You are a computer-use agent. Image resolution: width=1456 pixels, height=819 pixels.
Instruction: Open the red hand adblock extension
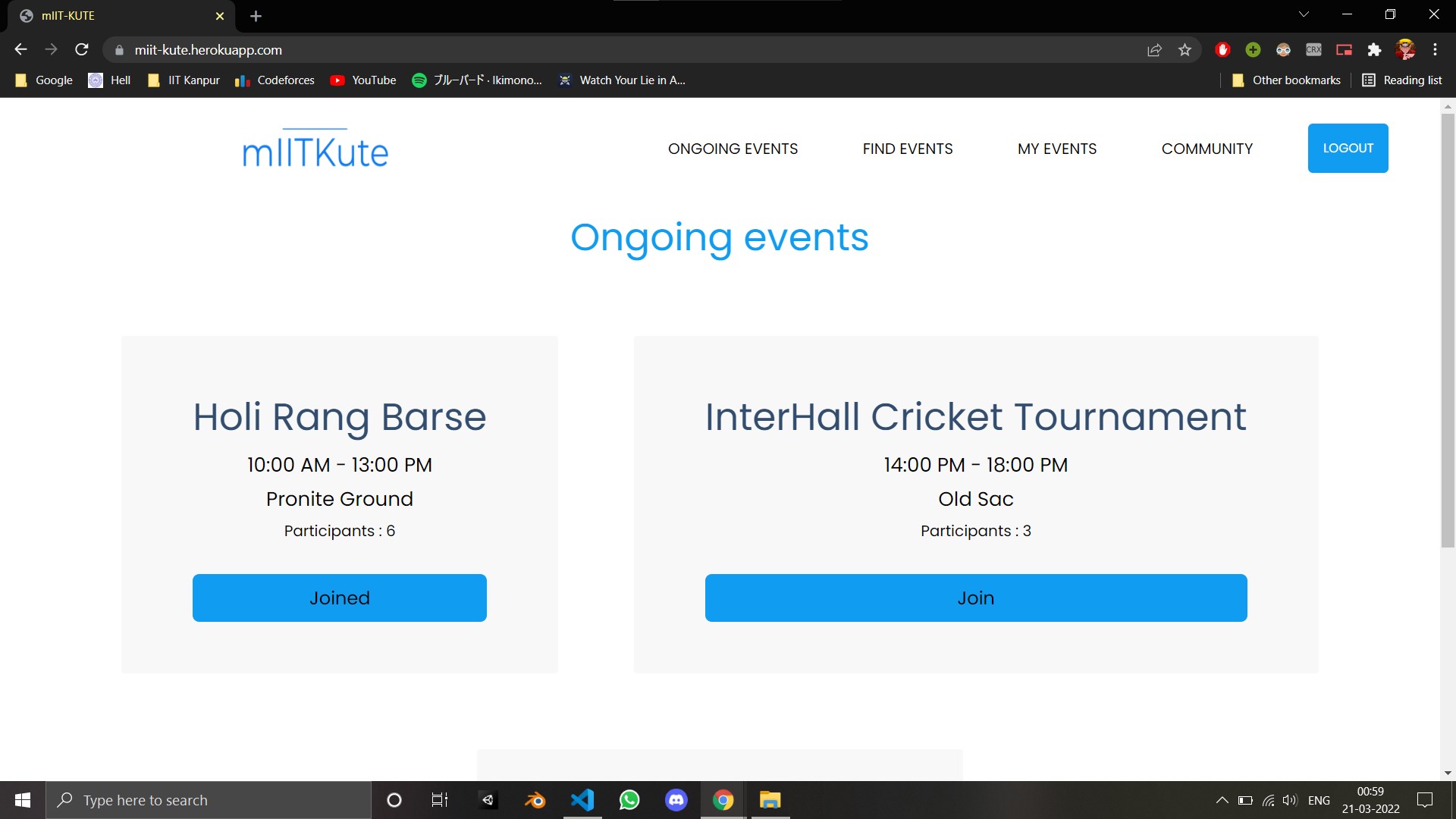(1222, 50)
